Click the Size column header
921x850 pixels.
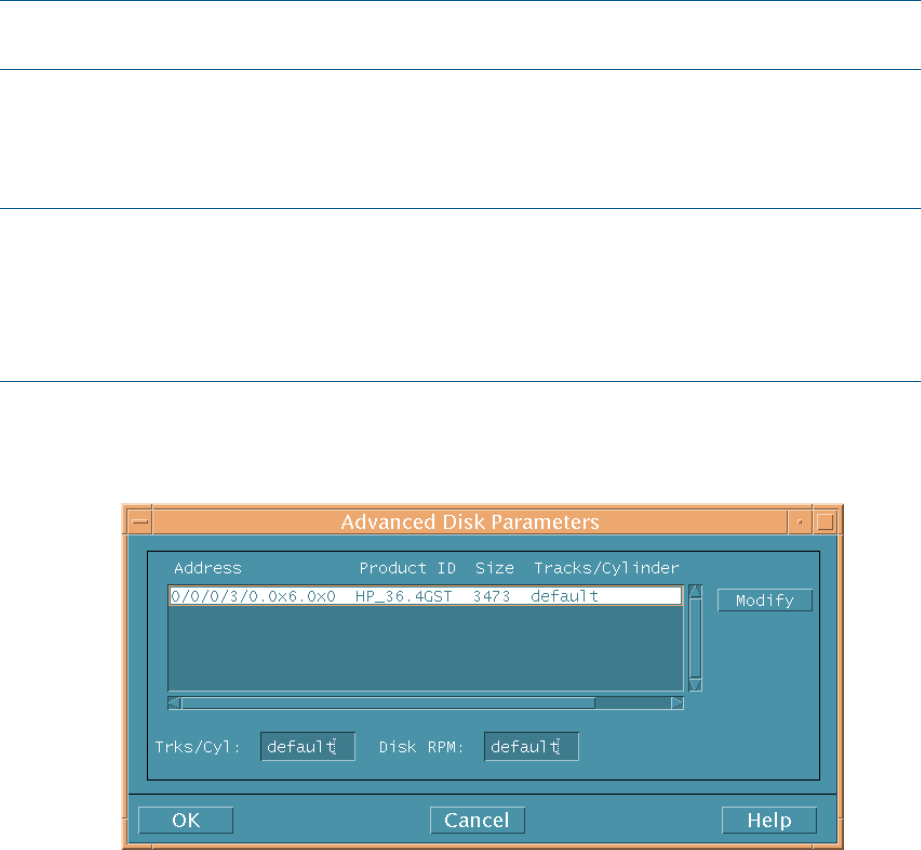[x=495, y=568]
